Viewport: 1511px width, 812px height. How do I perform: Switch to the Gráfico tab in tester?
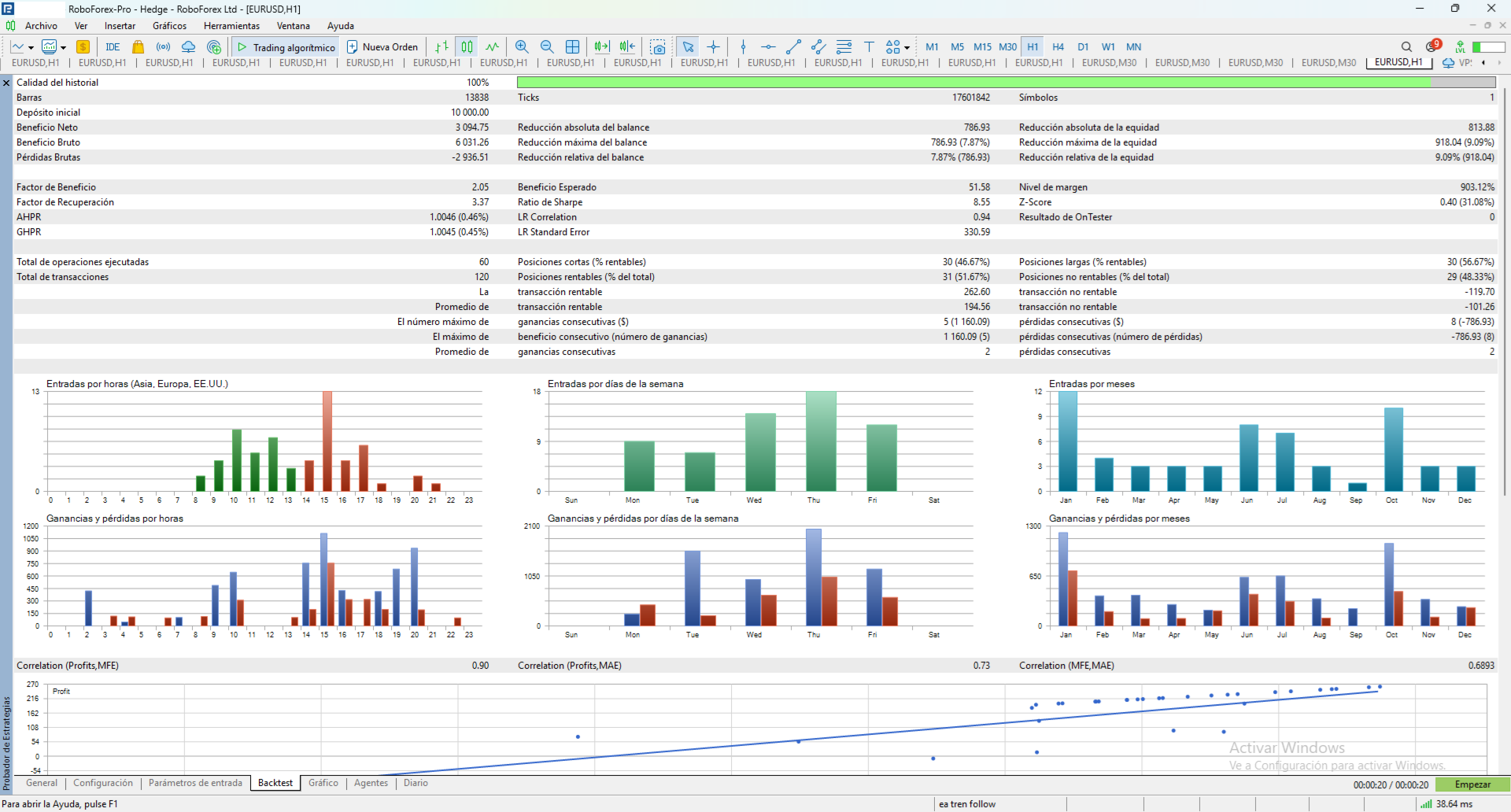[323, 783]
